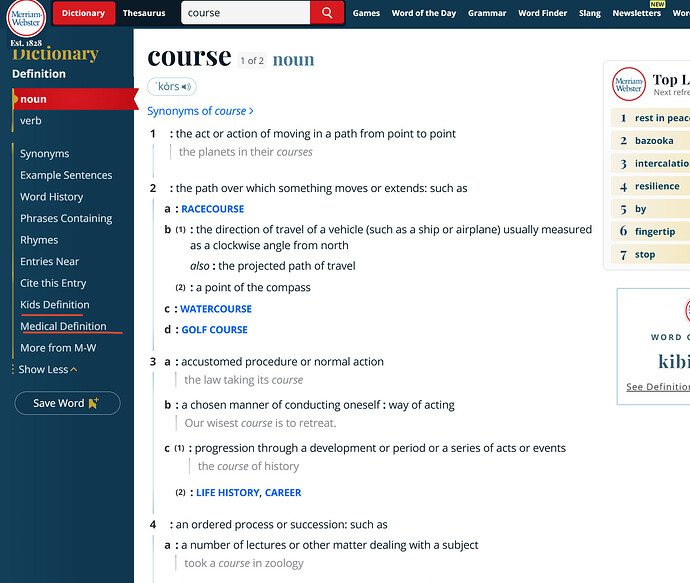Click the red magnifier search button
This screenshot has height=583, width=690.
point(327,13)
